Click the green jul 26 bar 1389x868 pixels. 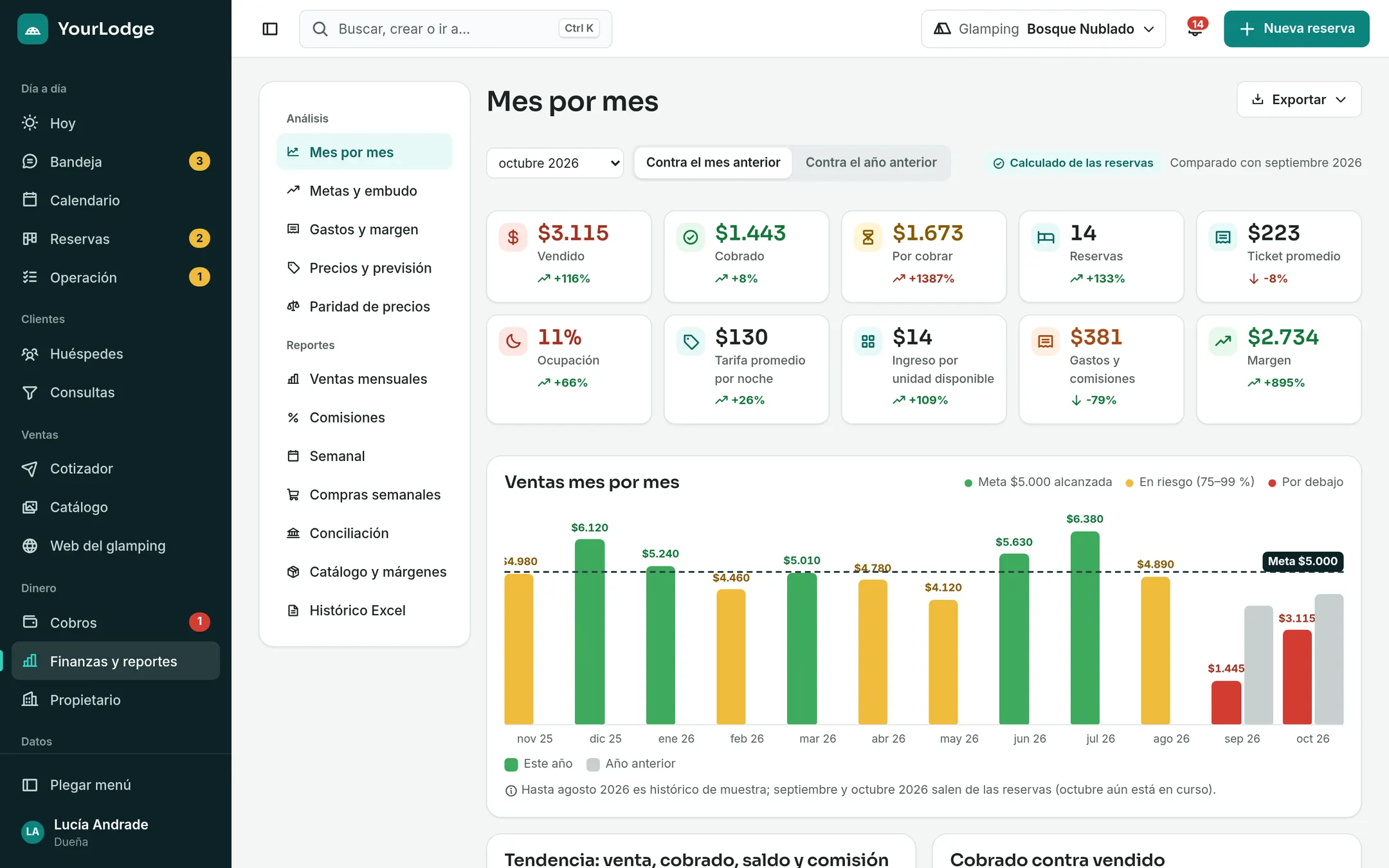tap(1085, 628)
